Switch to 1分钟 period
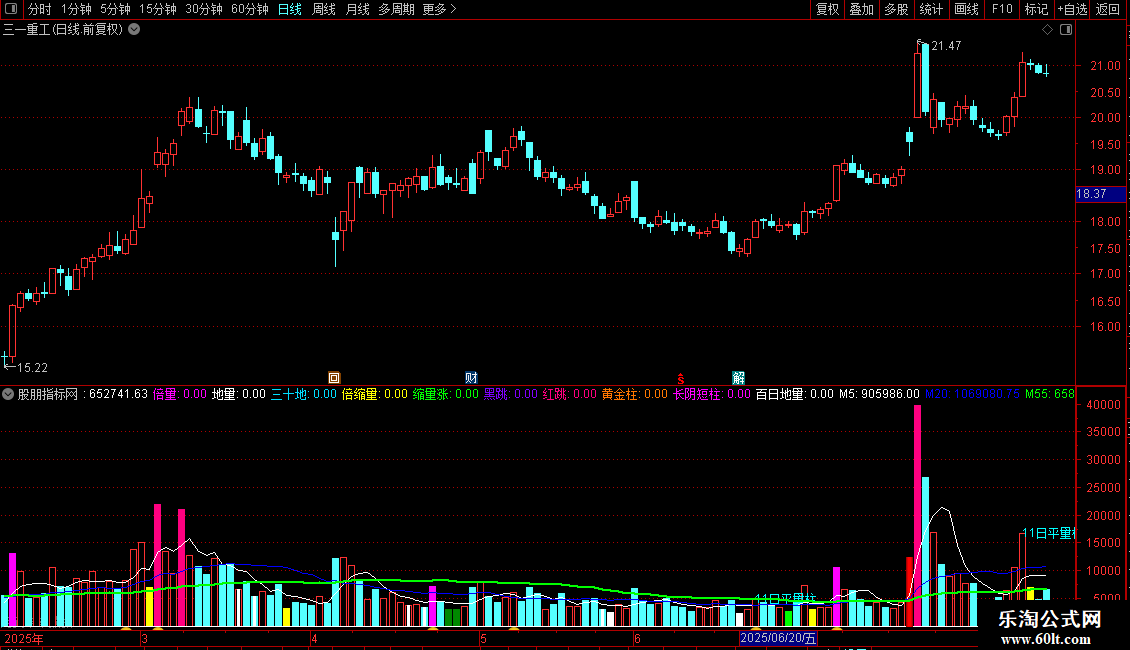The image size is (1130, 650). 76,9
